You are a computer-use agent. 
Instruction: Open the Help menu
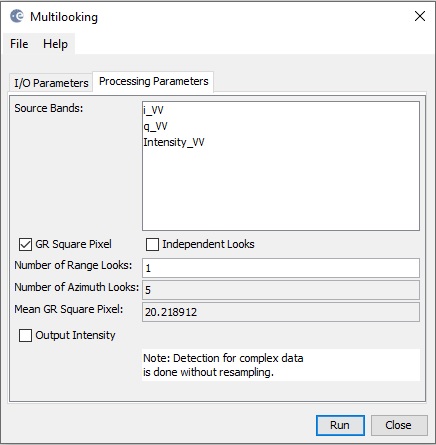(x=55, y=44)
